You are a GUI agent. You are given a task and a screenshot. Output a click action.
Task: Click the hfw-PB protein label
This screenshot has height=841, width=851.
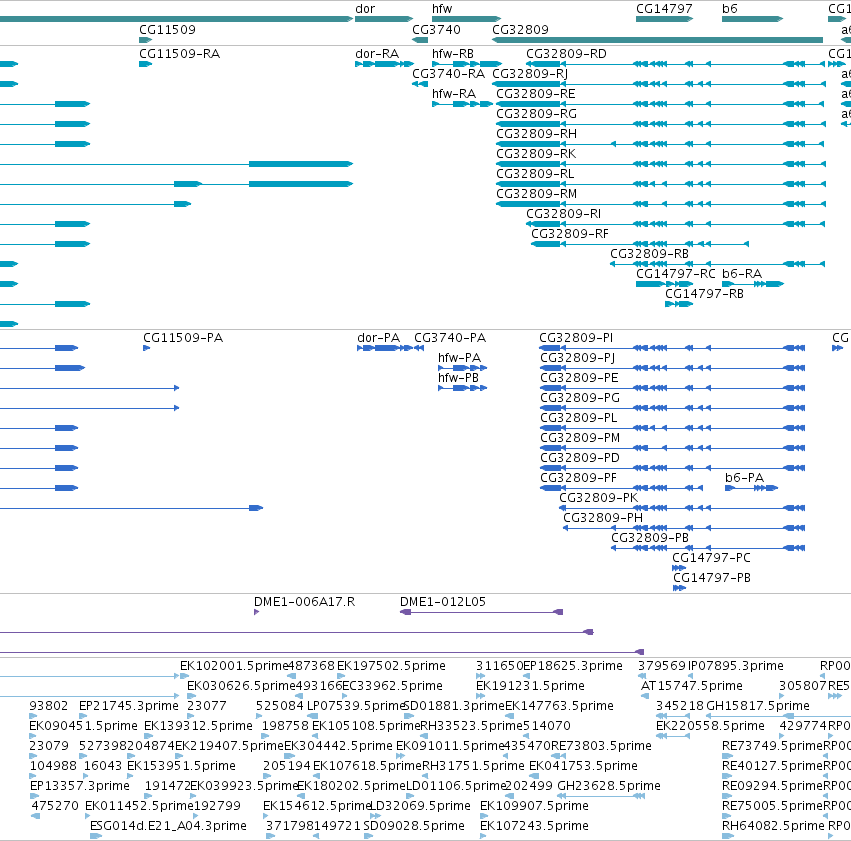(458, 378)
